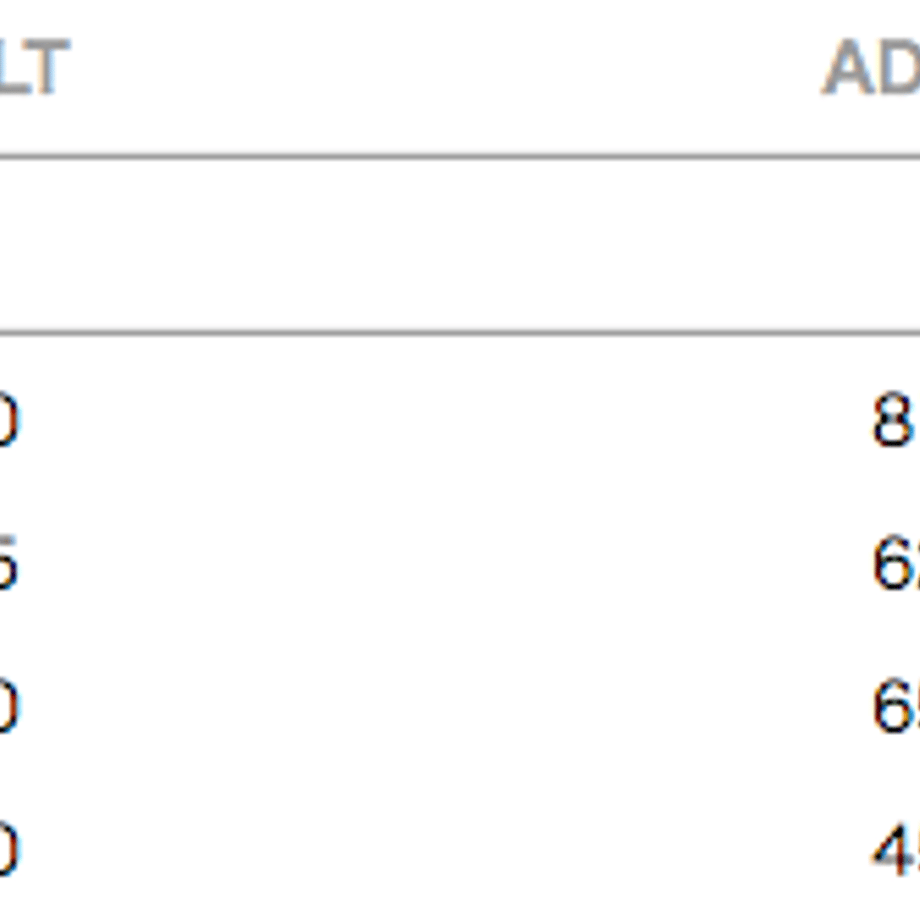
Task: Click the divider line directly below the headers
Action: click(460, 157)
